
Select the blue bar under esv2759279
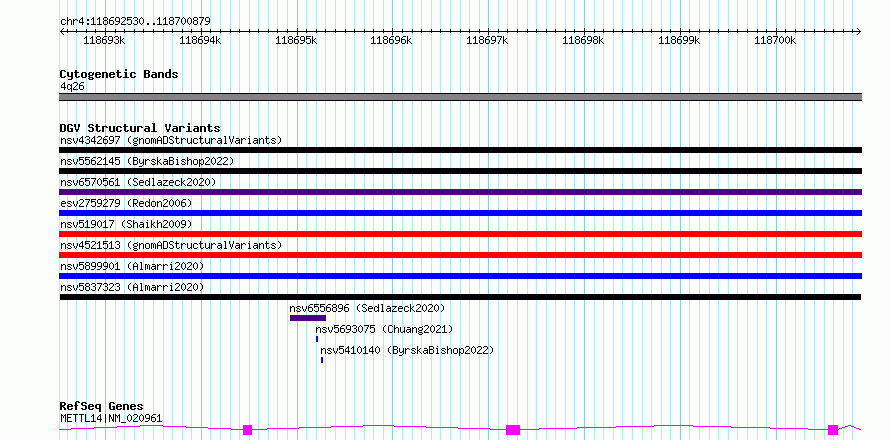tap(460, 213)
